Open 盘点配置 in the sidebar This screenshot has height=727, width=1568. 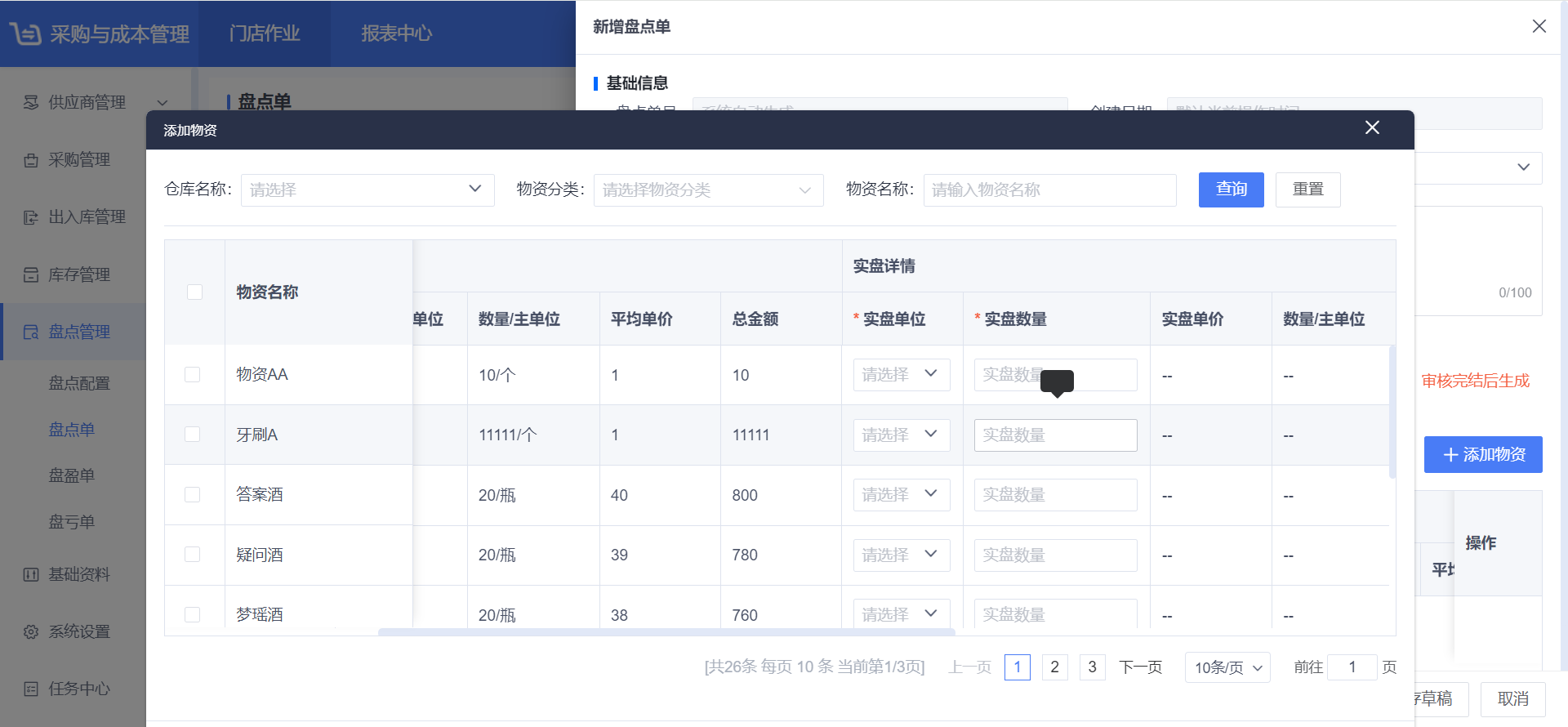pos(79,383)
